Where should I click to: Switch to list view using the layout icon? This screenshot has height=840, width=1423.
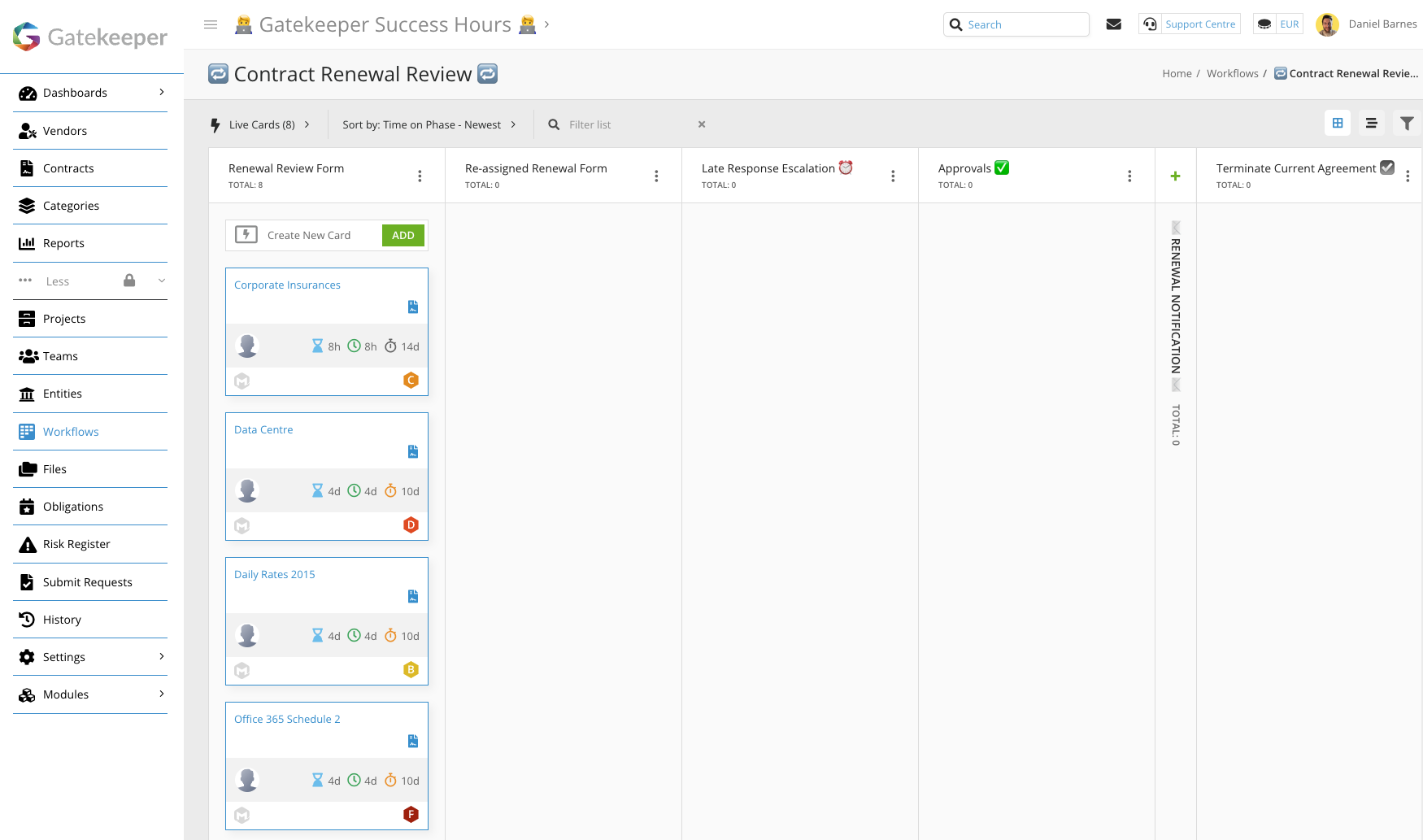pyautogui.click(x=1372, y=123)
